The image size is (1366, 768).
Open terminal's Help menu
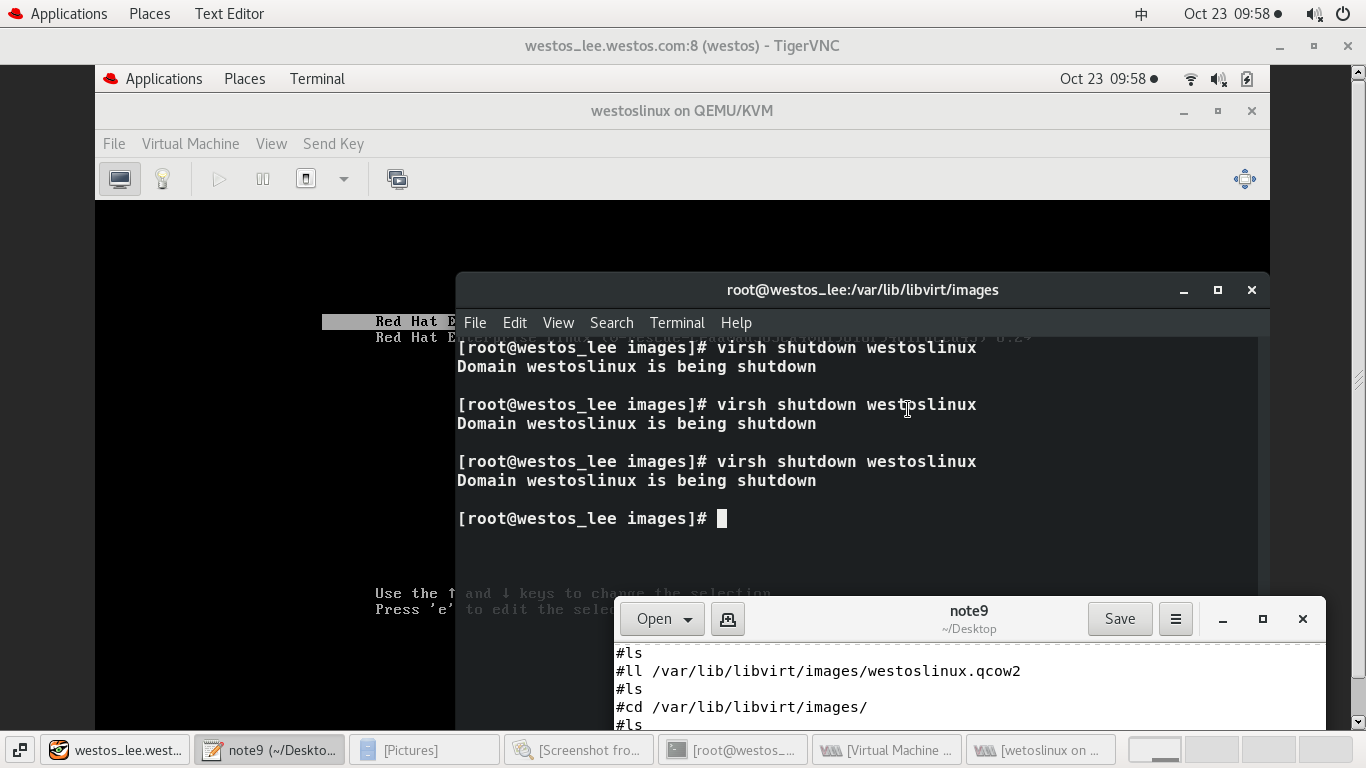736,323
